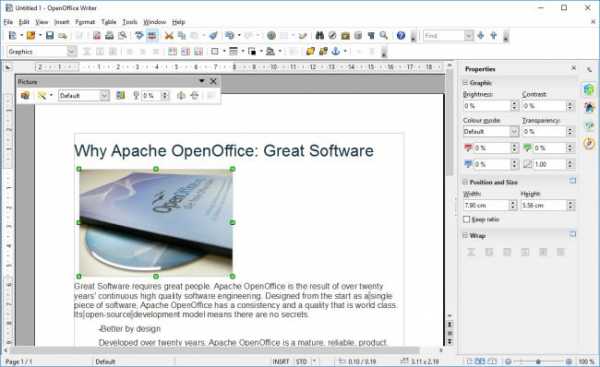The image size is (600, 367).
Task: Flip image horizontally in the Picture toolbar
Action: [181, 95]
